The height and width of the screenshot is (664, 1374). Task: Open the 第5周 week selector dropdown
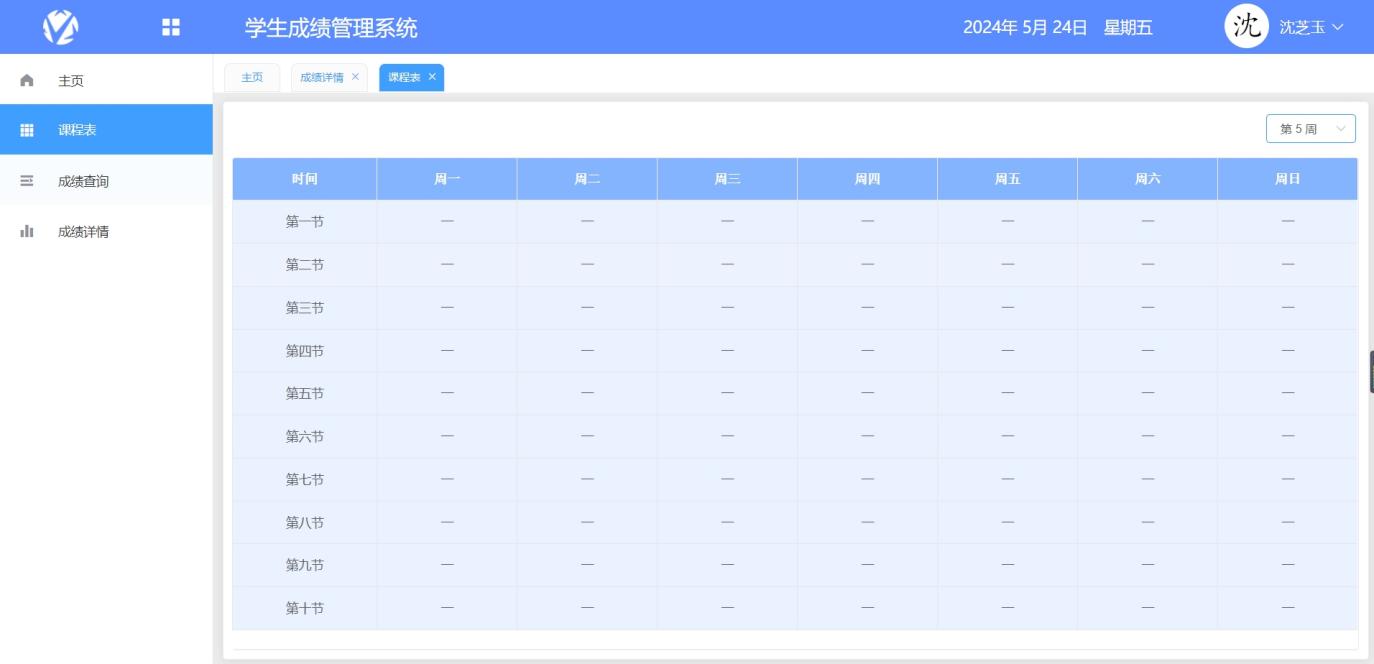1305,128
